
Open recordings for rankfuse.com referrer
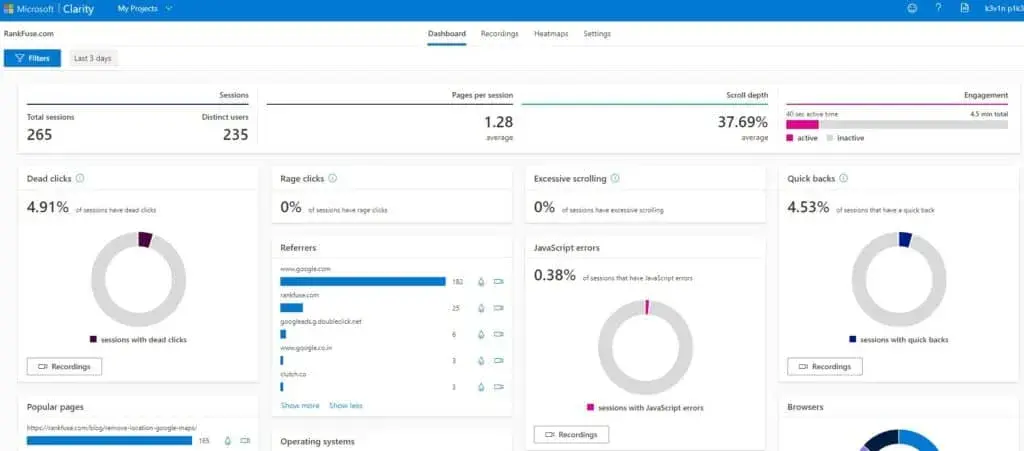tap(499, 308)
